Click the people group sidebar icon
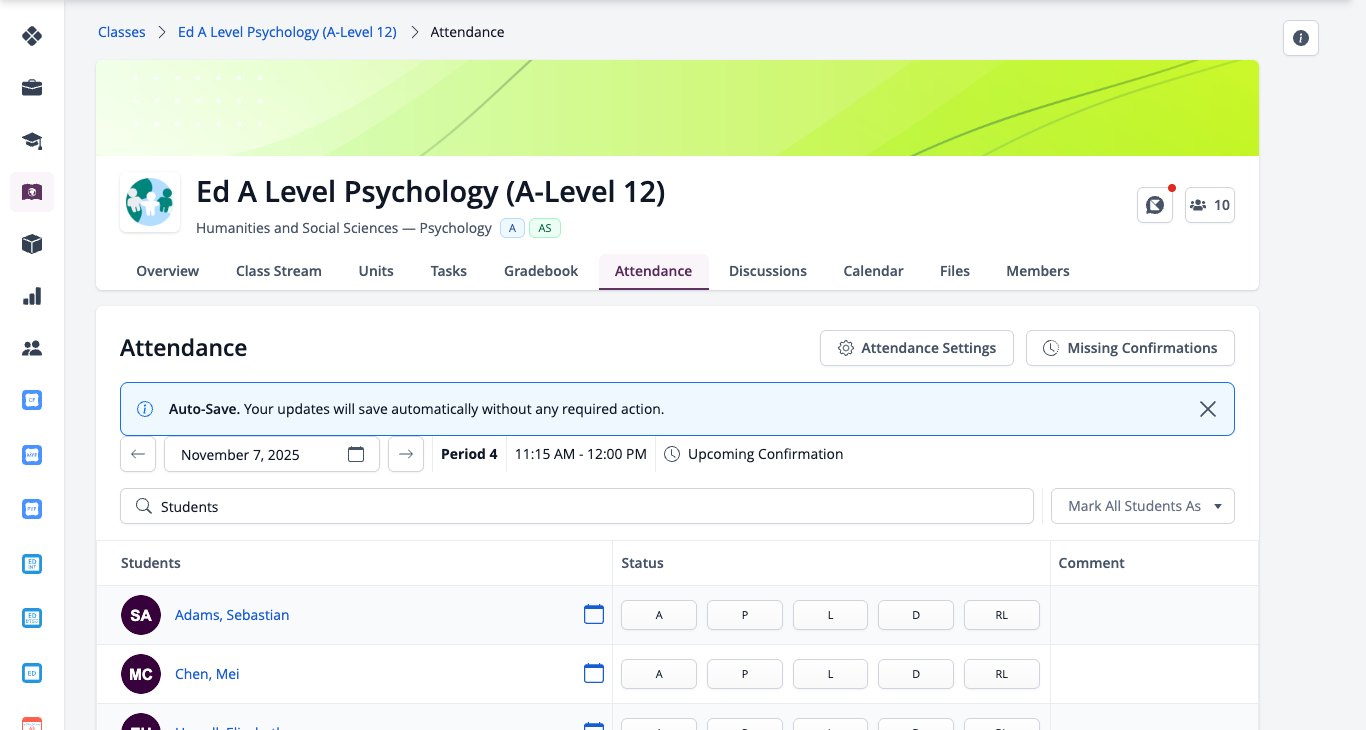The width and height of the screenshot is (1366, 730). click(x=32, y=348)
